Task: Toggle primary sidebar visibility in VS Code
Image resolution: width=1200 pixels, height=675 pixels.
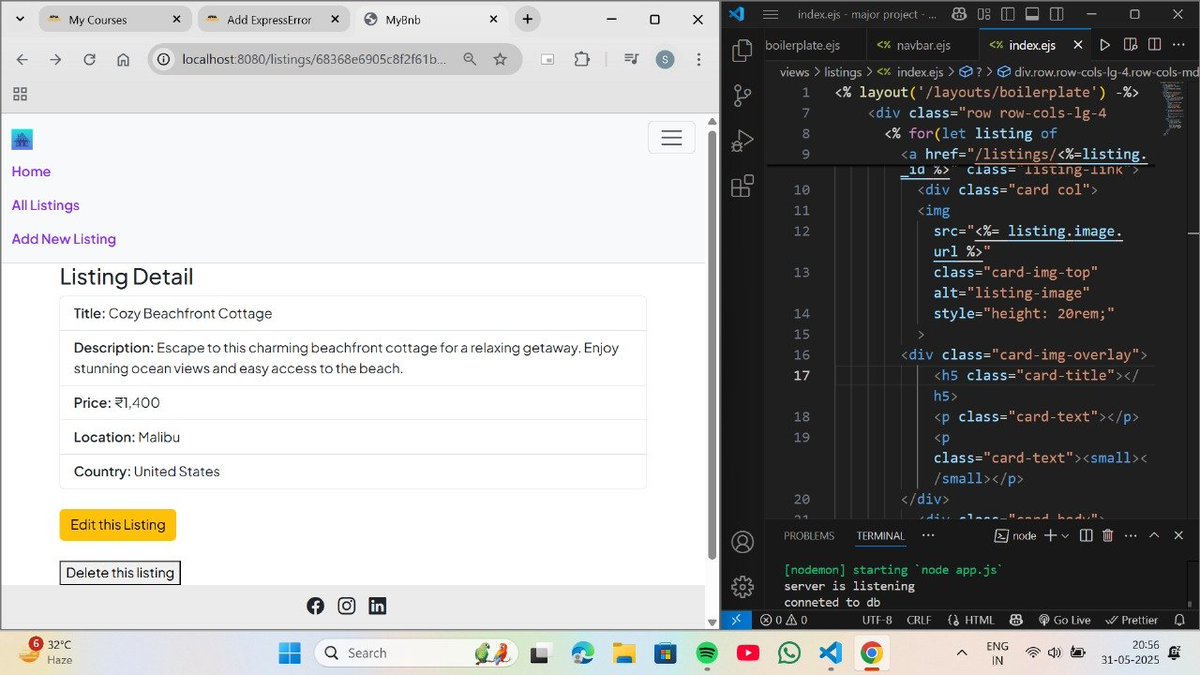Action: pyautogui.click(x=1008, y=14)
